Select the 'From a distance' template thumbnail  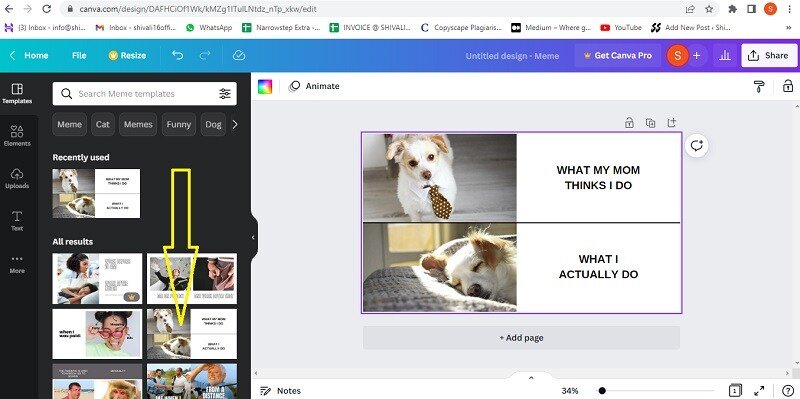pos(192,381)
